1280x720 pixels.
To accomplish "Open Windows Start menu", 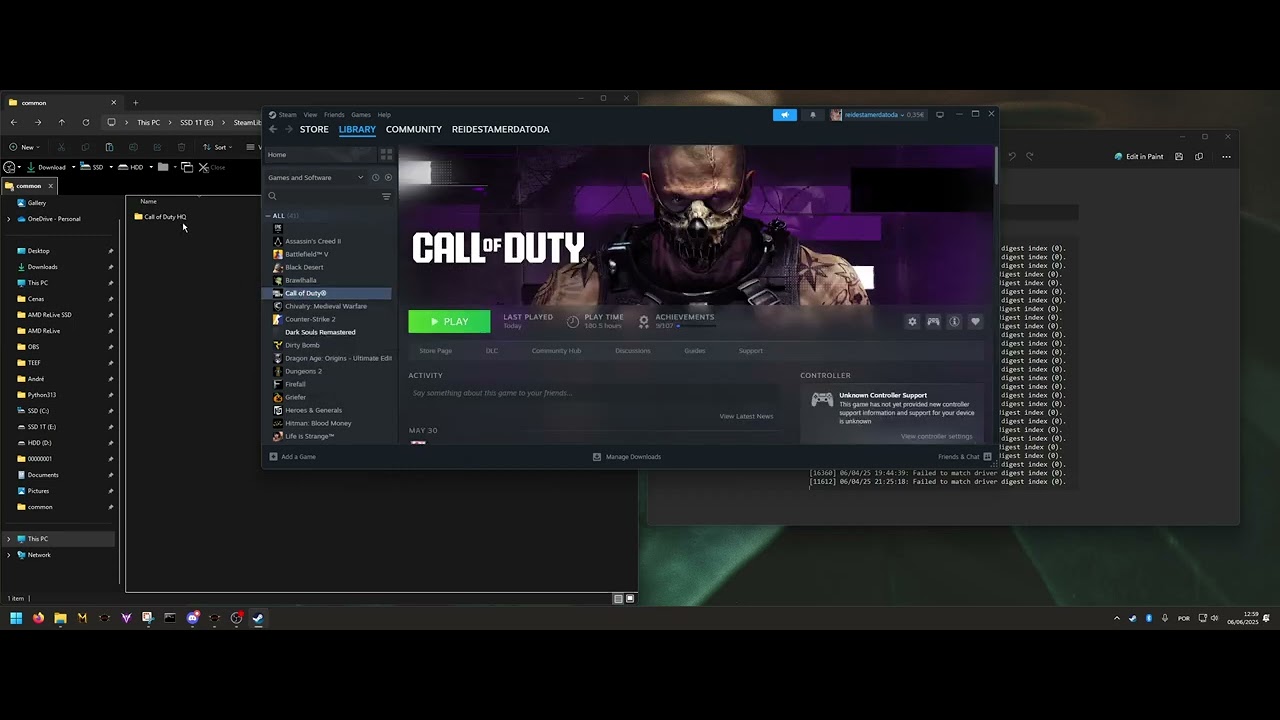I will (16, 618).
